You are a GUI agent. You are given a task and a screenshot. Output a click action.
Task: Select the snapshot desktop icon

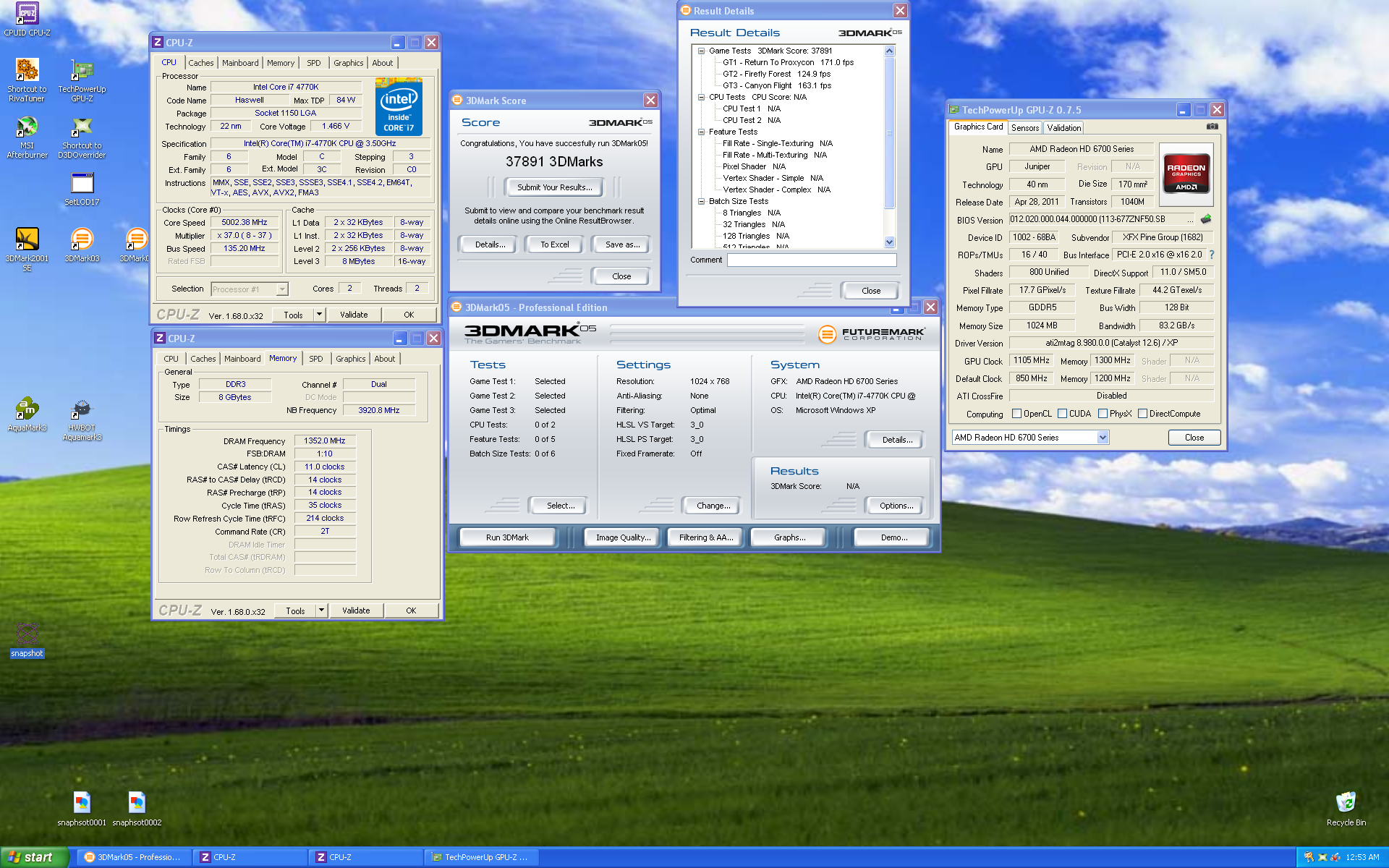click(x=27, y=639)
